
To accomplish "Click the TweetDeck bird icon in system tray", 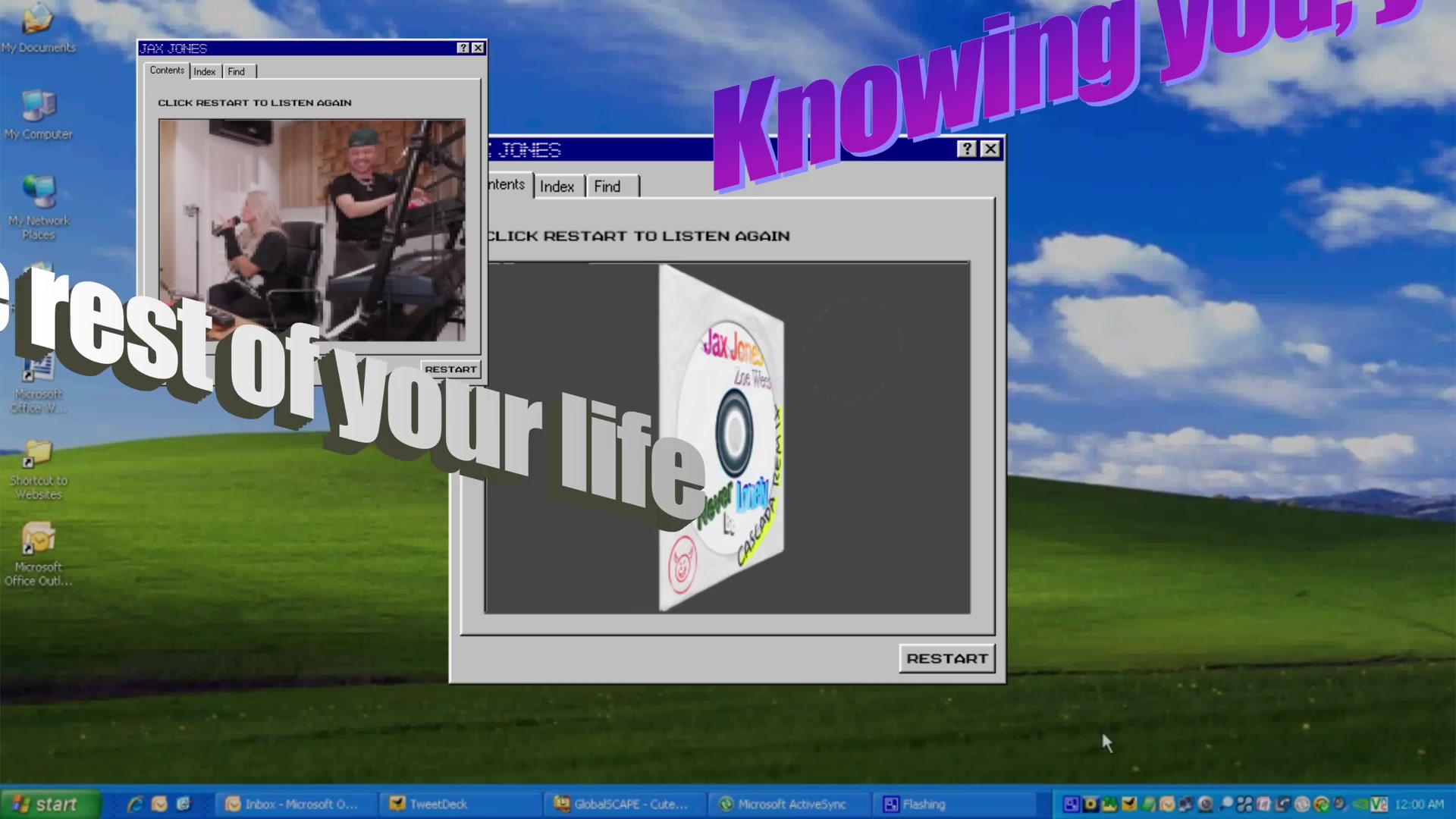I will pyautogui.click(x=1129, y=804).
